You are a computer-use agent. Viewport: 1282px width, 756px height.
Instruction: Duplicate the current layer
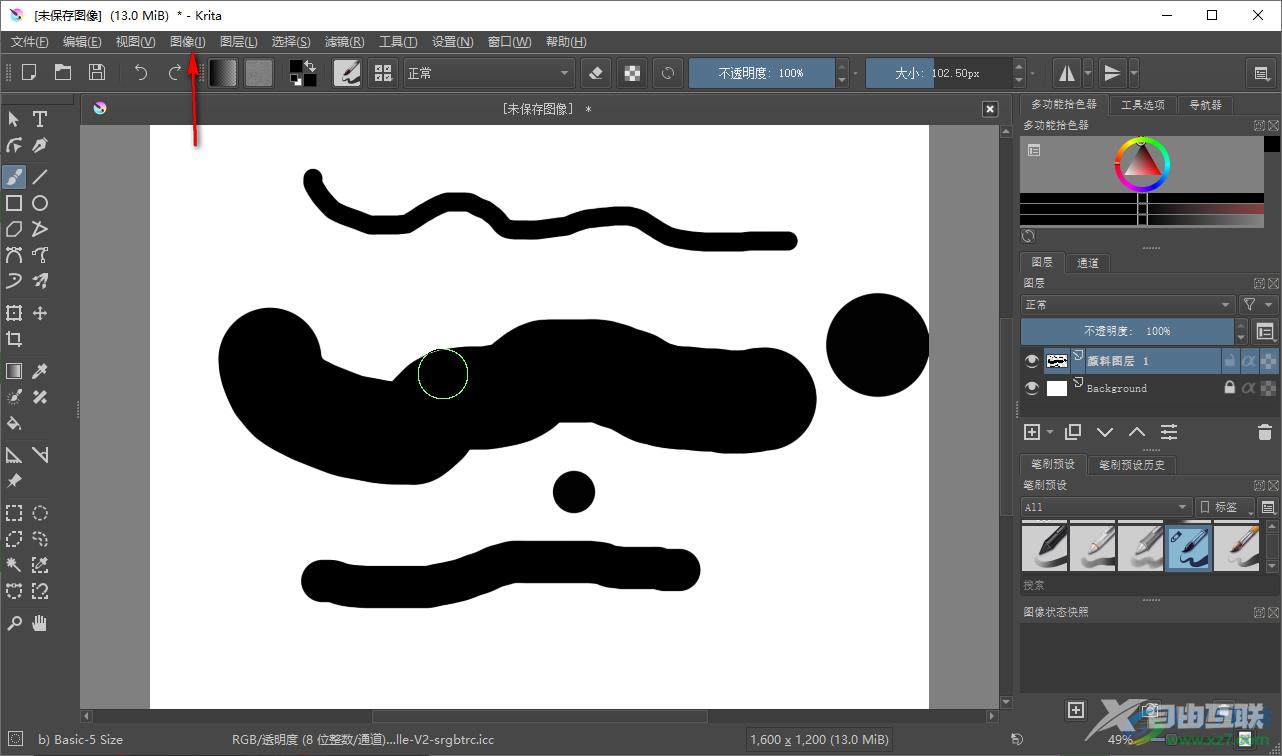click(1073, 432)
